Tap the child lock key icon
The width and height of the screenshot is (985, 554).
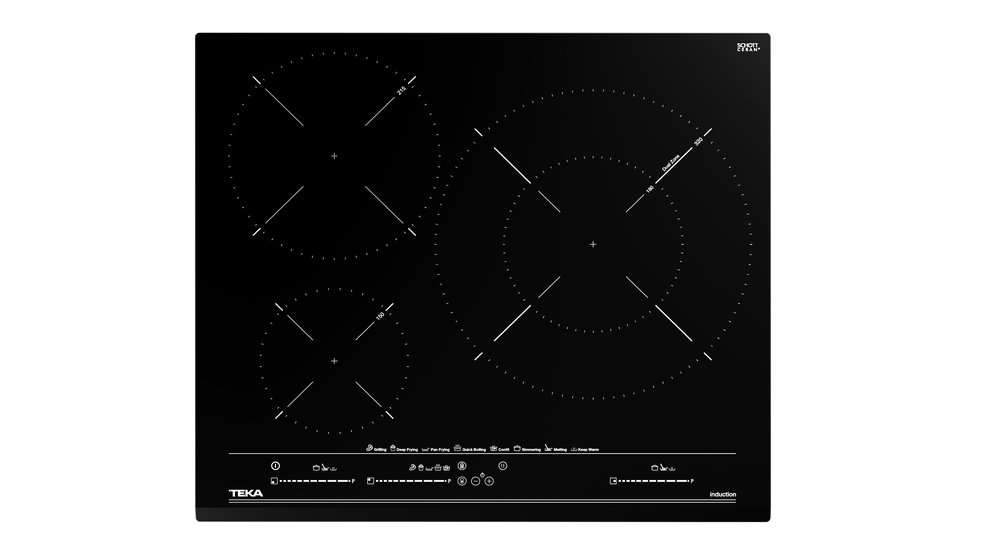point(462,481)
